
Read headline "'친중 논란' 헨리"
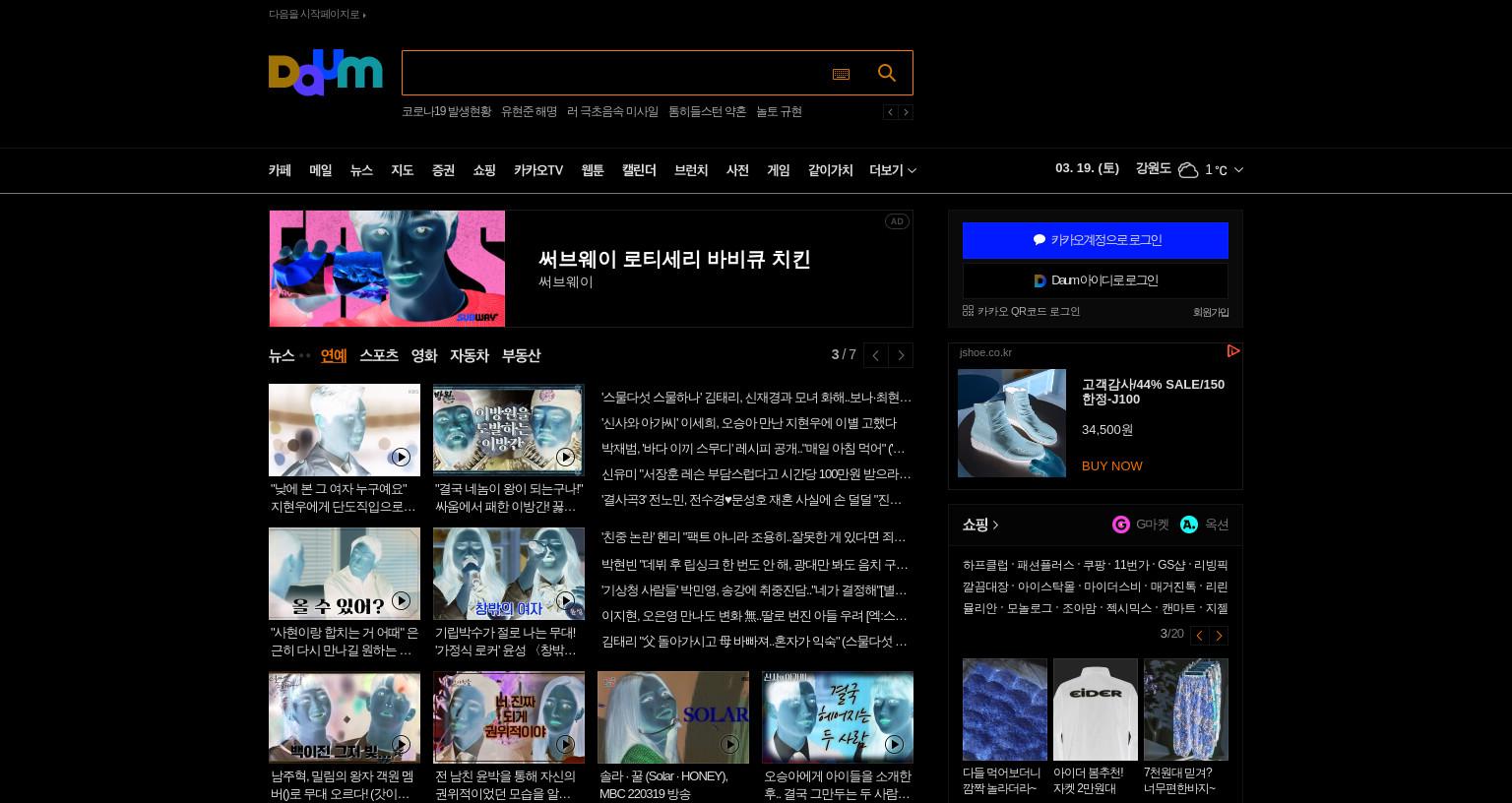tap(754, 537)
